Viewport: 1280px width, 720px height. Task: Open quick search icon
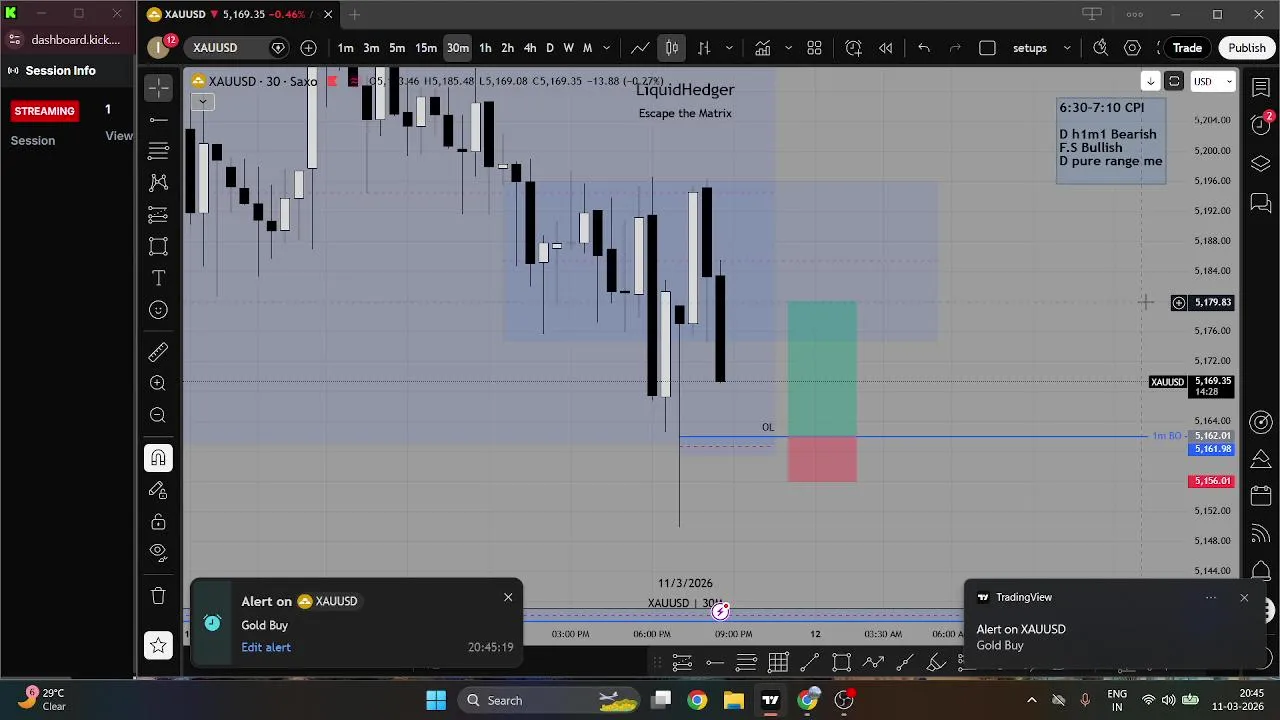coord(1100,48)
